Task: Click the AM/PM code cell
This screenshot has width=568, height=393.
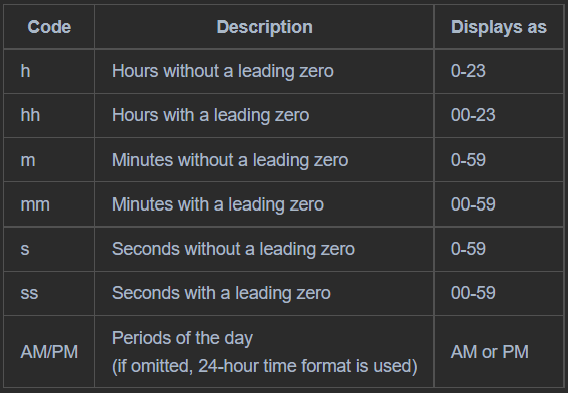Action: pyautogui.click(x=49, y=352)
